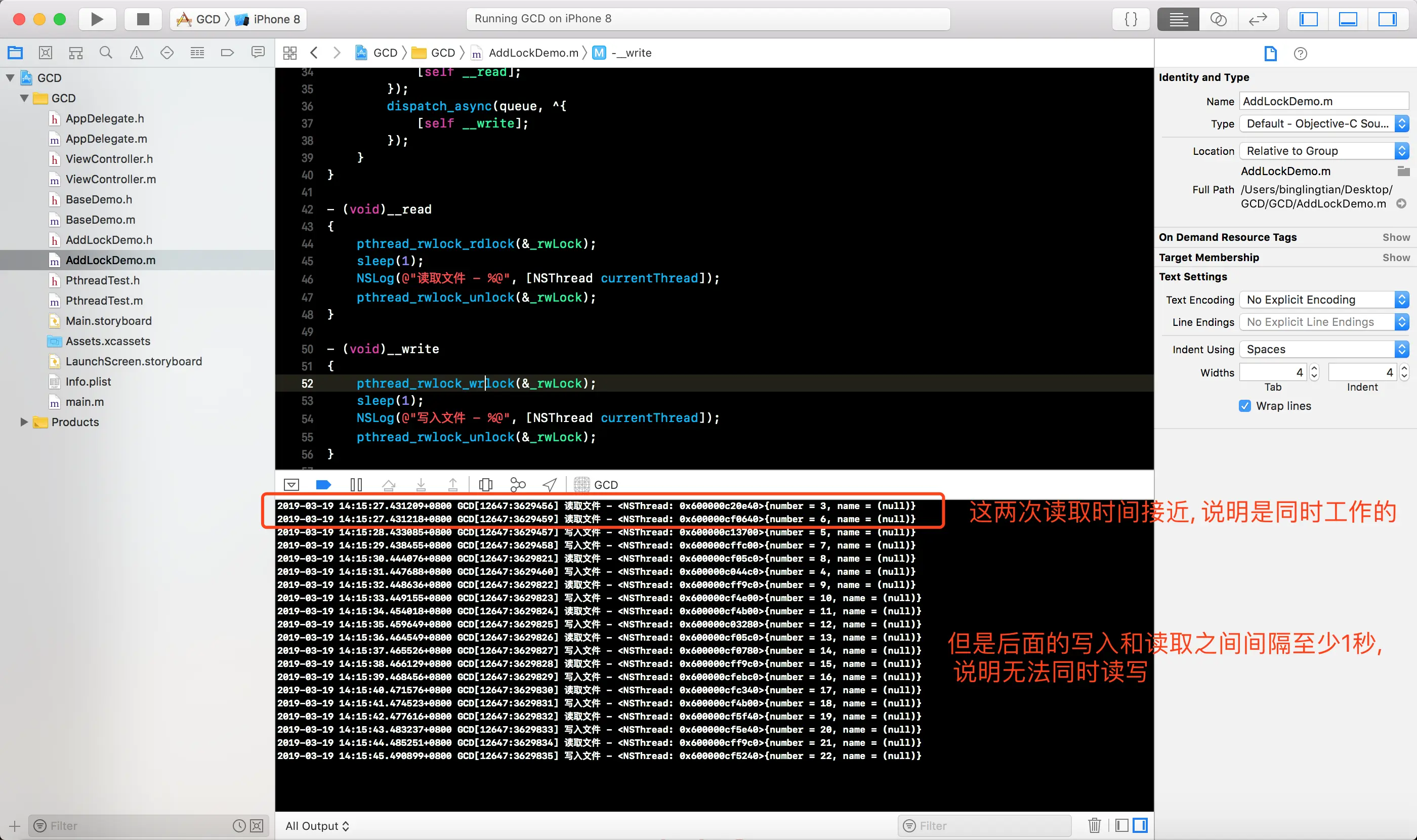Screen dimensions: 1417x840
Task: Open the Text Encoding dropdown
Action: (1323, 300)
